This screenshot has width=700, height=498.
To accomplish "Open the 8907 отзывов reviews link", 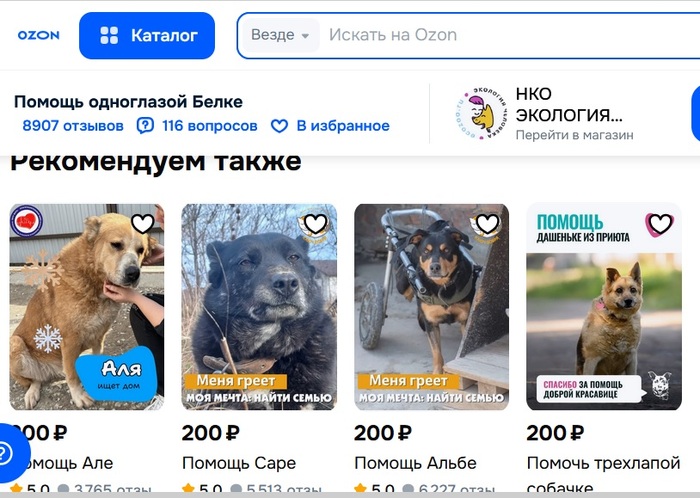I will pyautogui.click(x=73, y=126).
